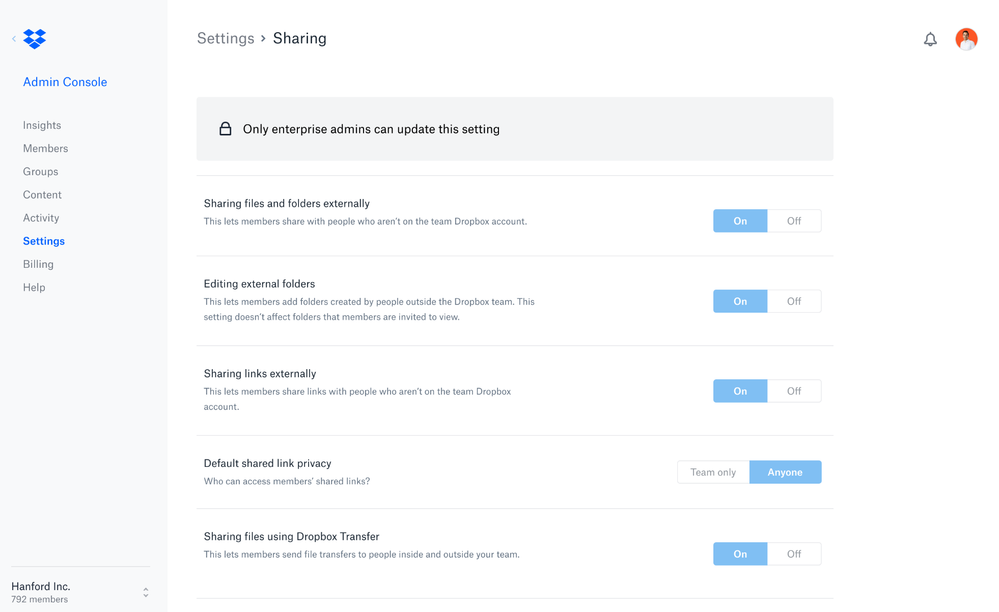Viewport: 999px width, 612px height.
Task: Open the Help page
Action: pyautogui.click(x=34, y=287)
